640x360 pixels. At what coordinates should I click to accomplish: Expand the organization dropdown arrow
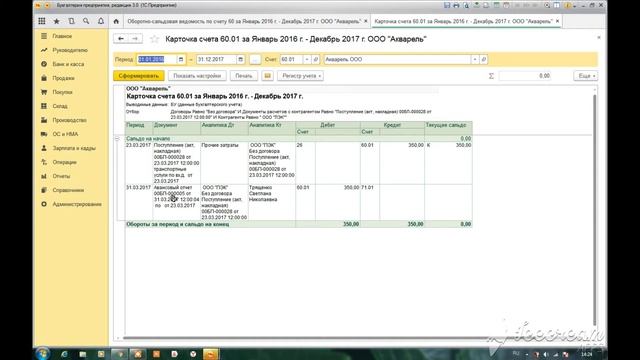[x=475, y=60]
